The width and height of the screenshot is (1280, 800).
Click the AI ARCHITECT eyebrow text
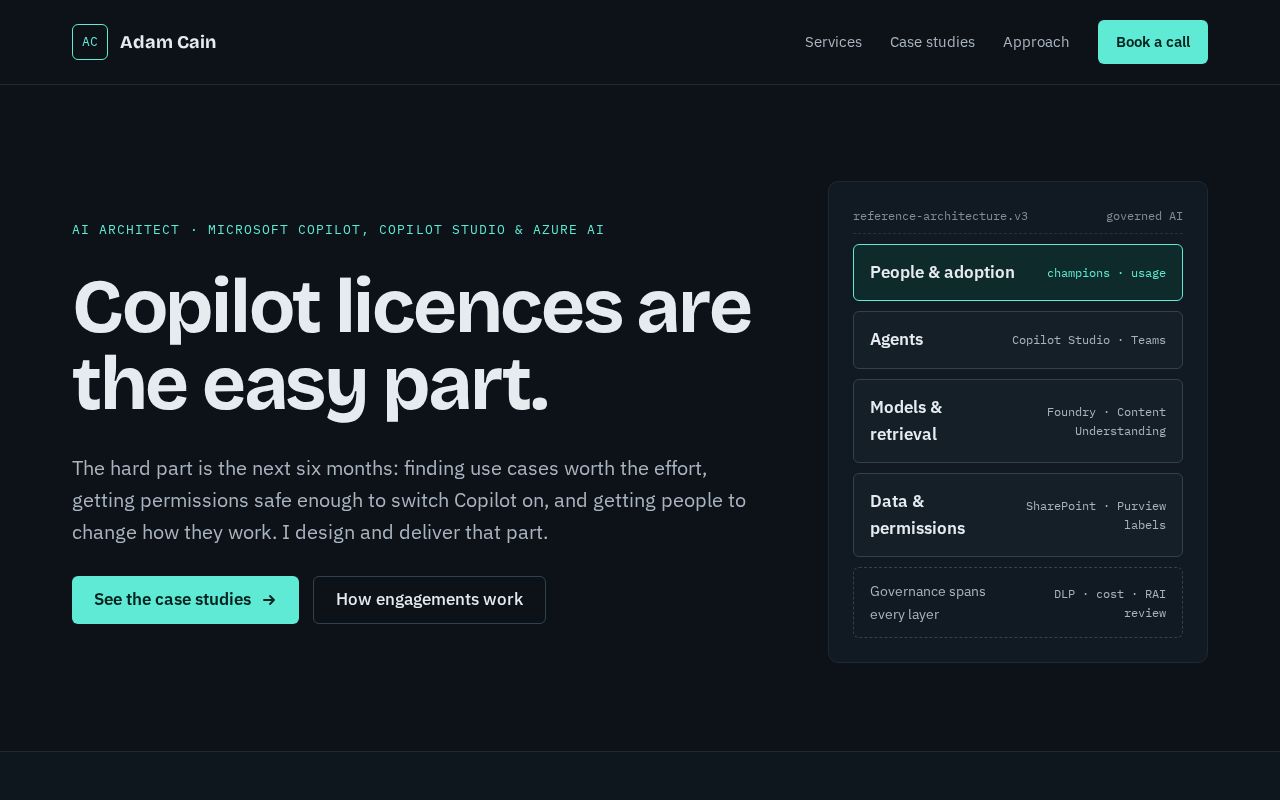pyautogui.click(x=338, y=230)
